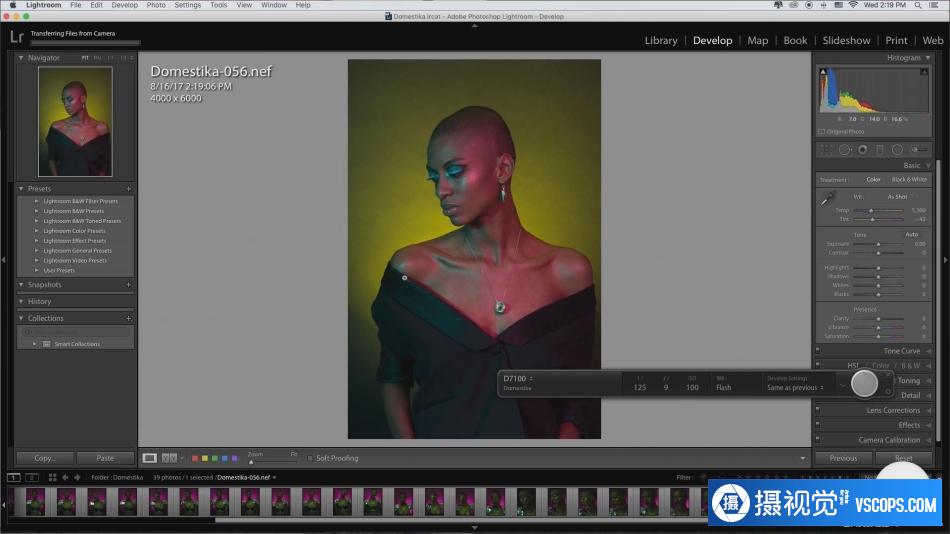Close the tethered capture bar

(x=888, y=376)
